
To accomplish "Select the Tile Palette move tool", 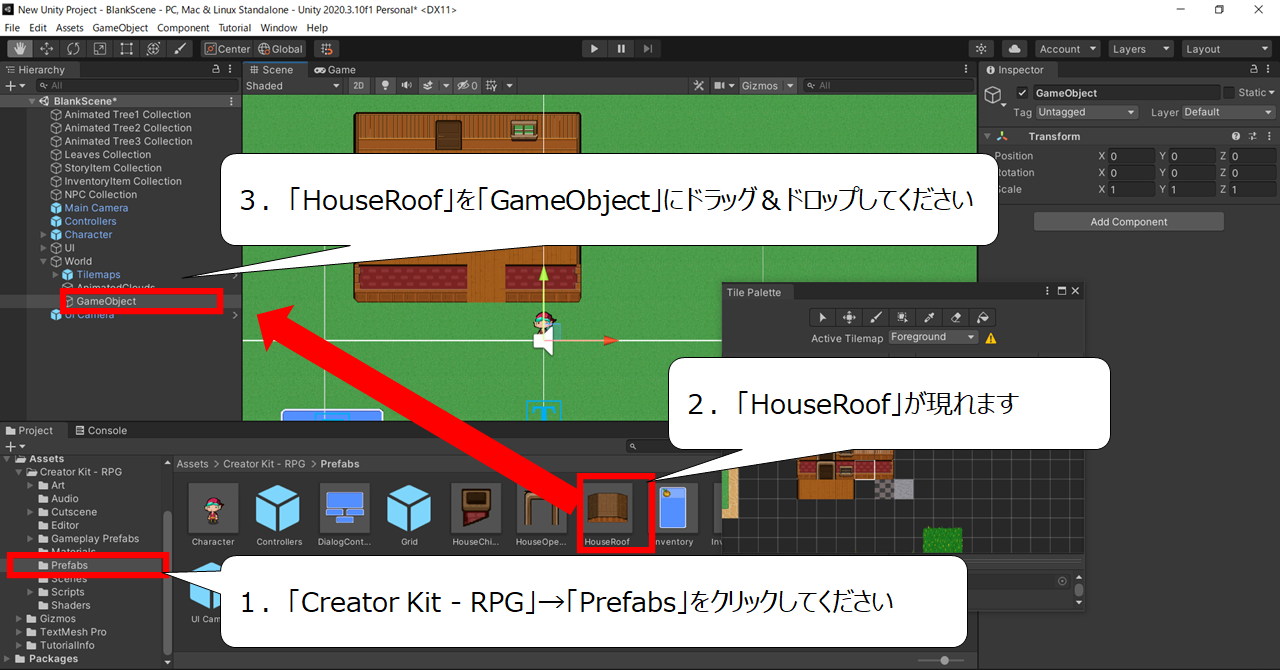I will (x=849, y=317).
